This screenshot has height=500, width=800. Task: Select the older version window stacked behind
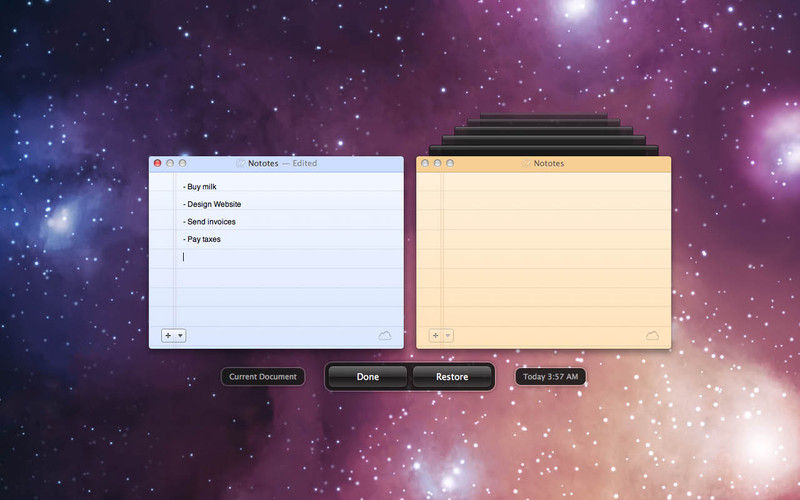coord(543,150)
